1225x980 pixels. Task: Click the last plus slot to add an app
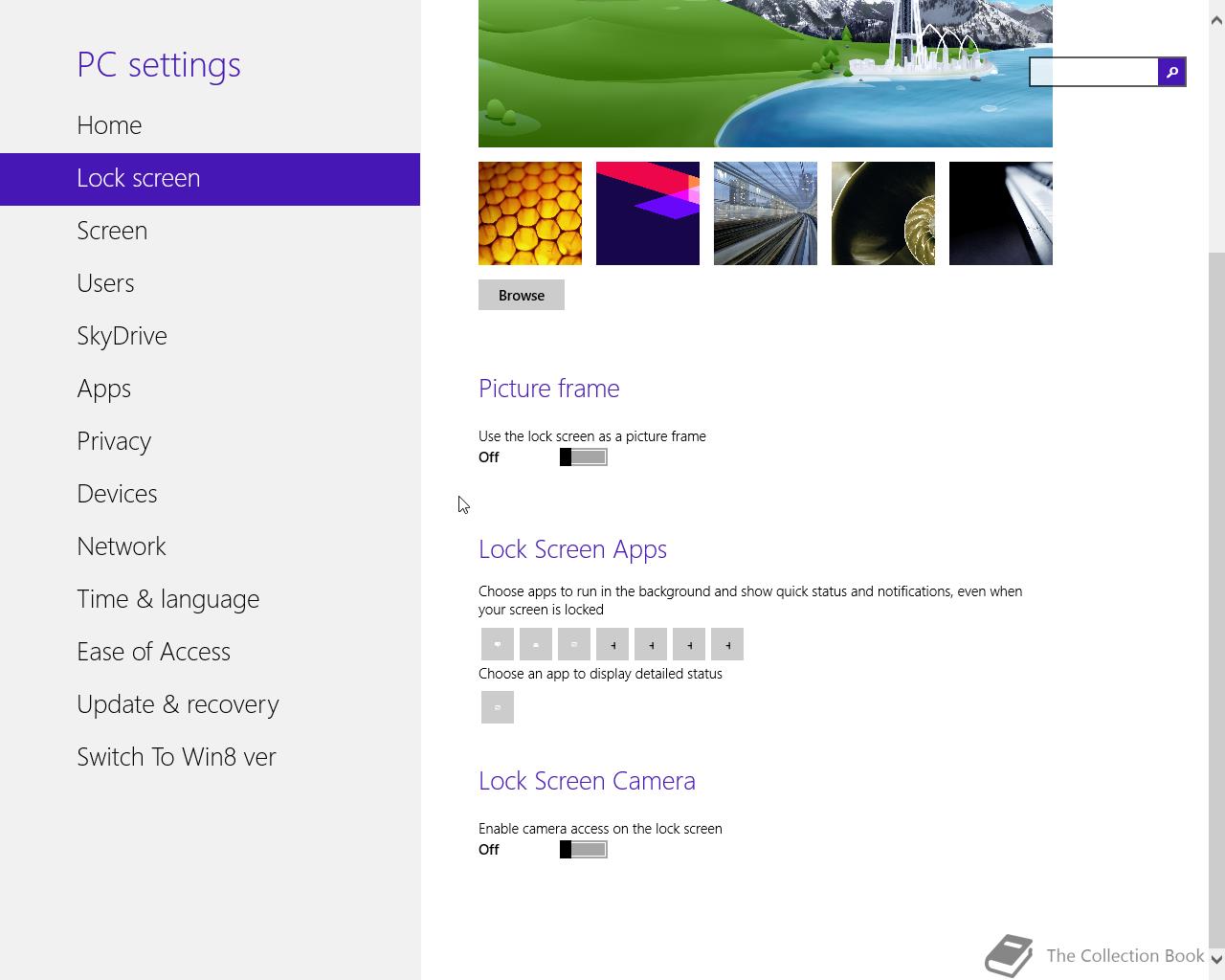click(727, 644)
